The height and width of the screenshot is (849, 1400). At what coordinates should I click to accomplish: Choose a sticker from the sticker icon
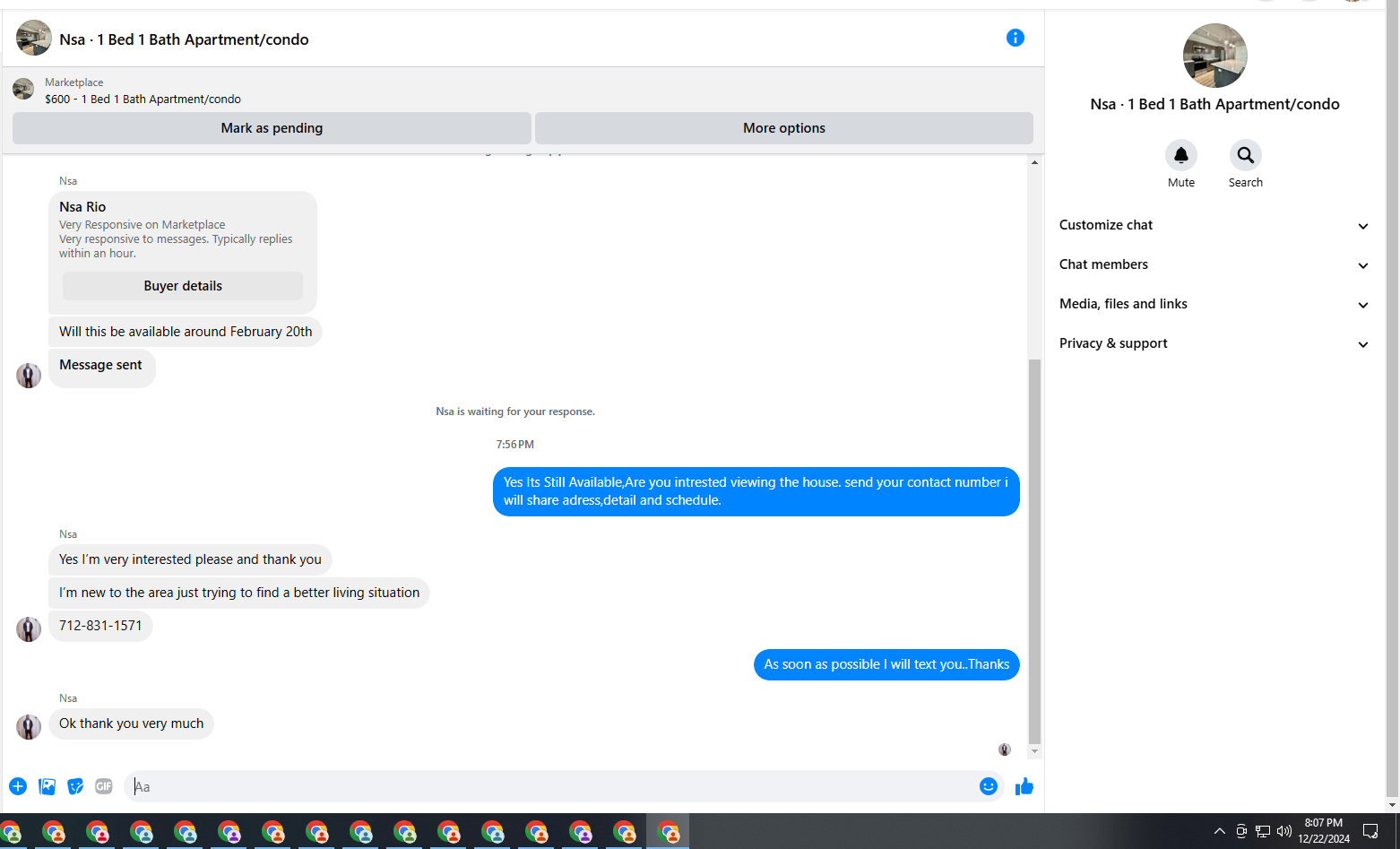click(75, 786)
